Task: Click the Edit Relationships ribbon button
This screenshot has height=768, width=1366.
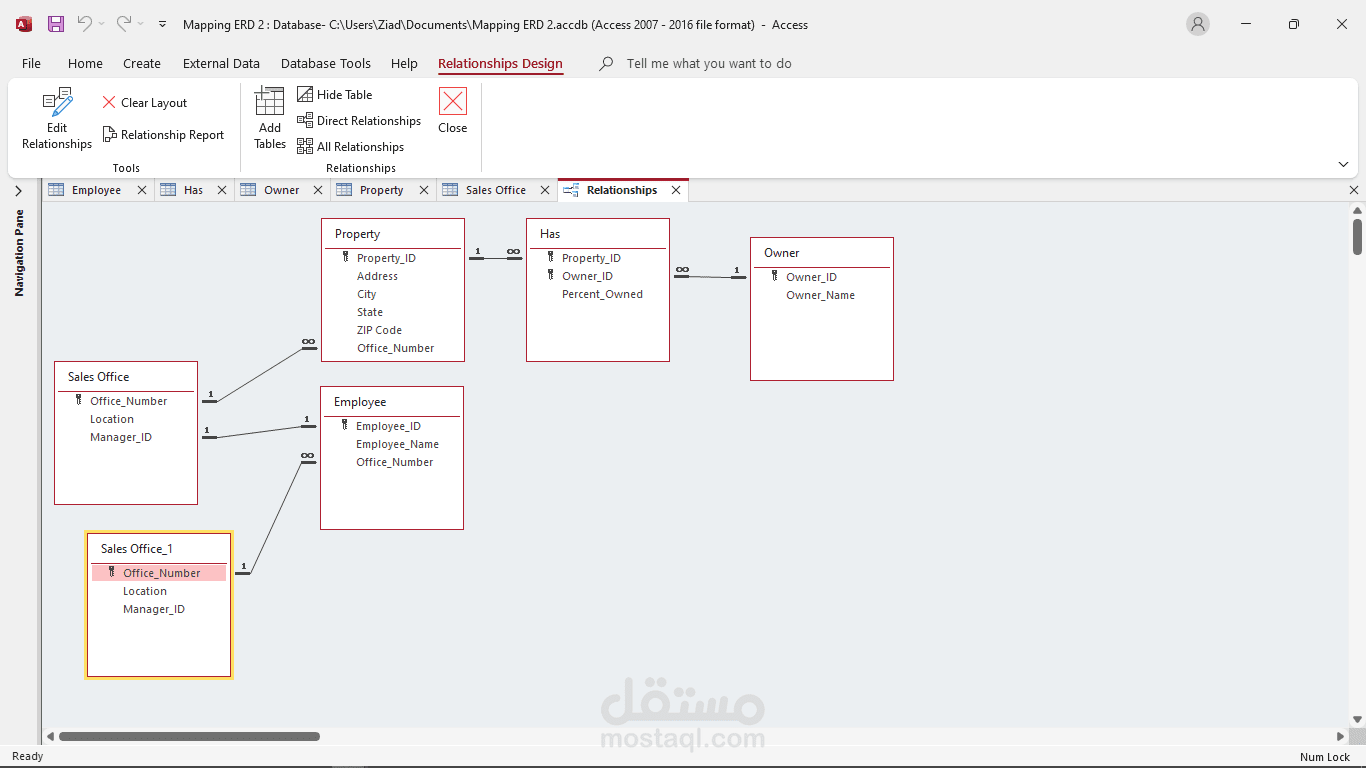Action: 57,119
